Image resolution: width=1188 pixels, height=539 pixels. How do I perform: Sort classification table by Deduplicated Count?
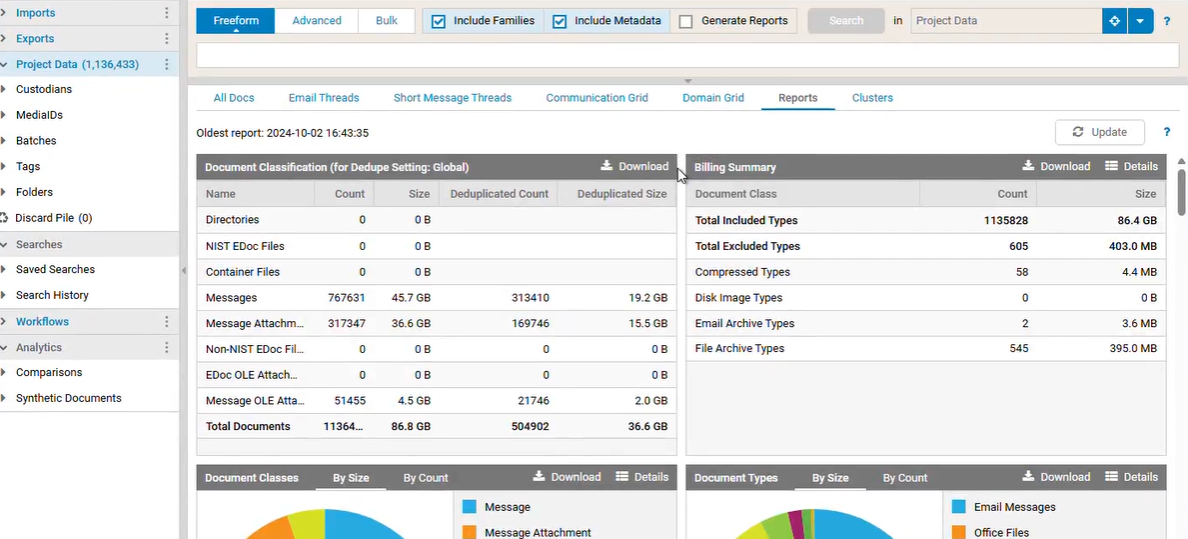499,194
